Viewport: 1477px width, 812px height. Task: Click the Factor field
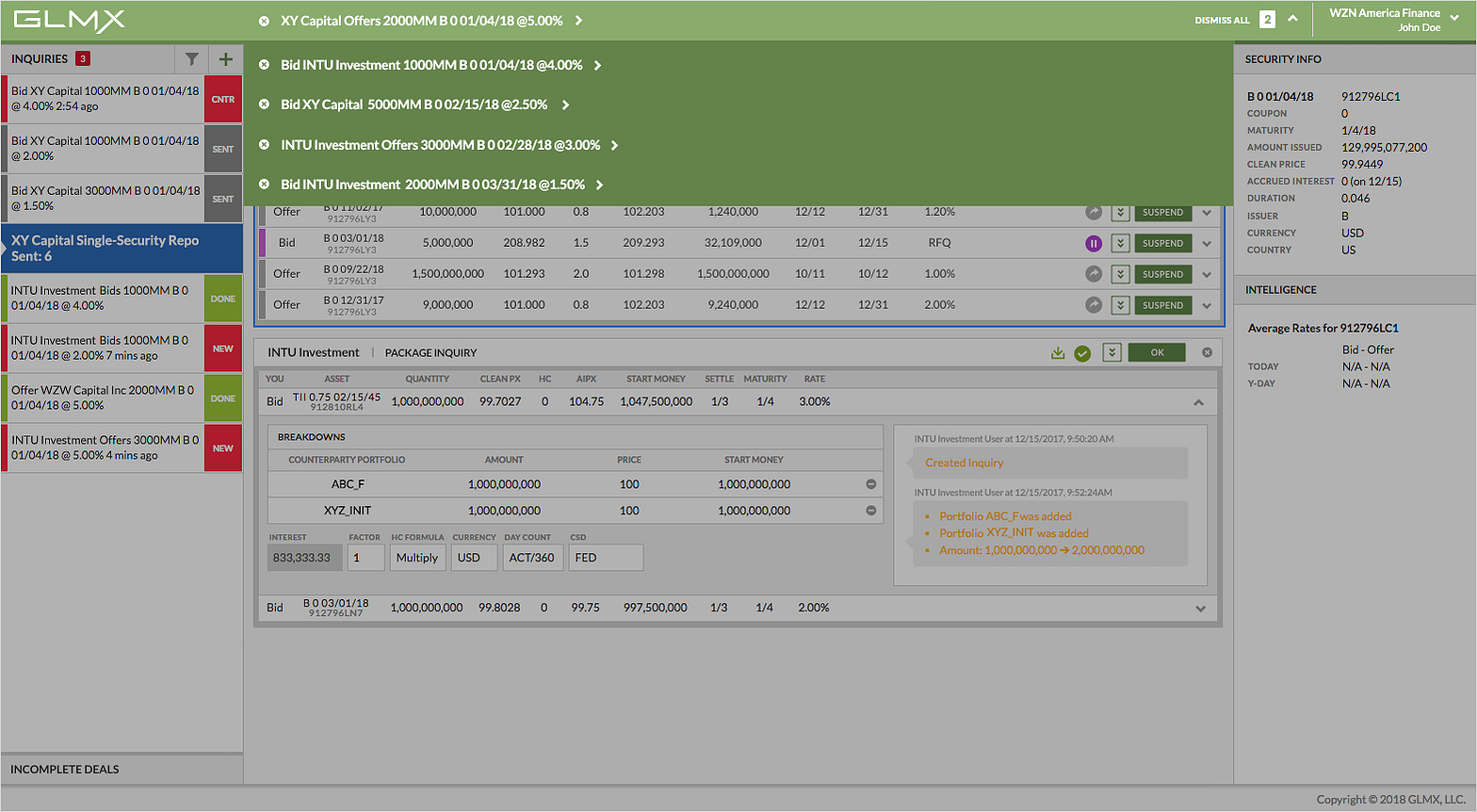pyautogui.click(x=365, y=558)
